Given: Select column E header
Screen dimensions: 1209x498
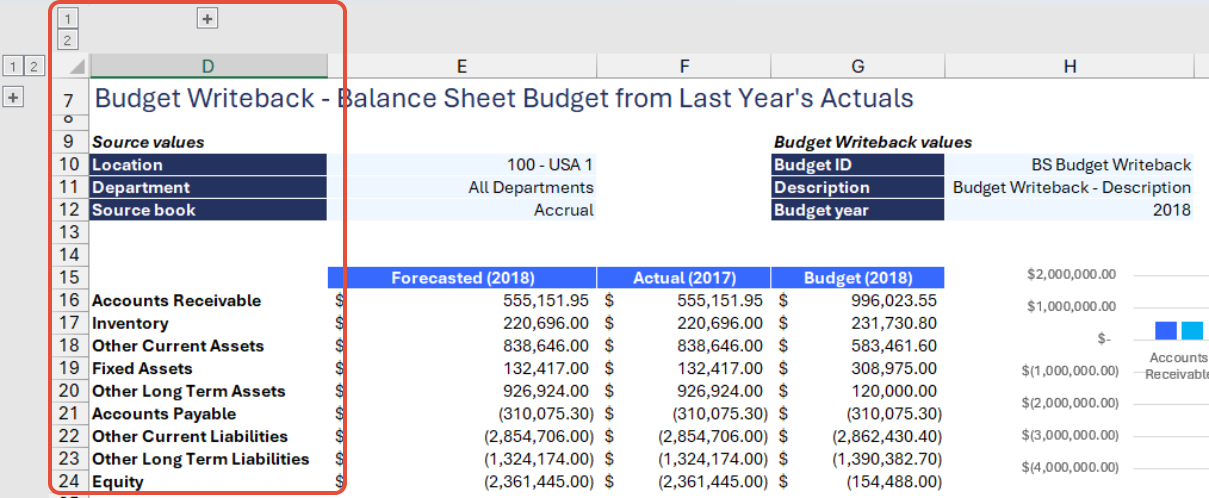Looking at the screenshot, I should pos(462,67).
